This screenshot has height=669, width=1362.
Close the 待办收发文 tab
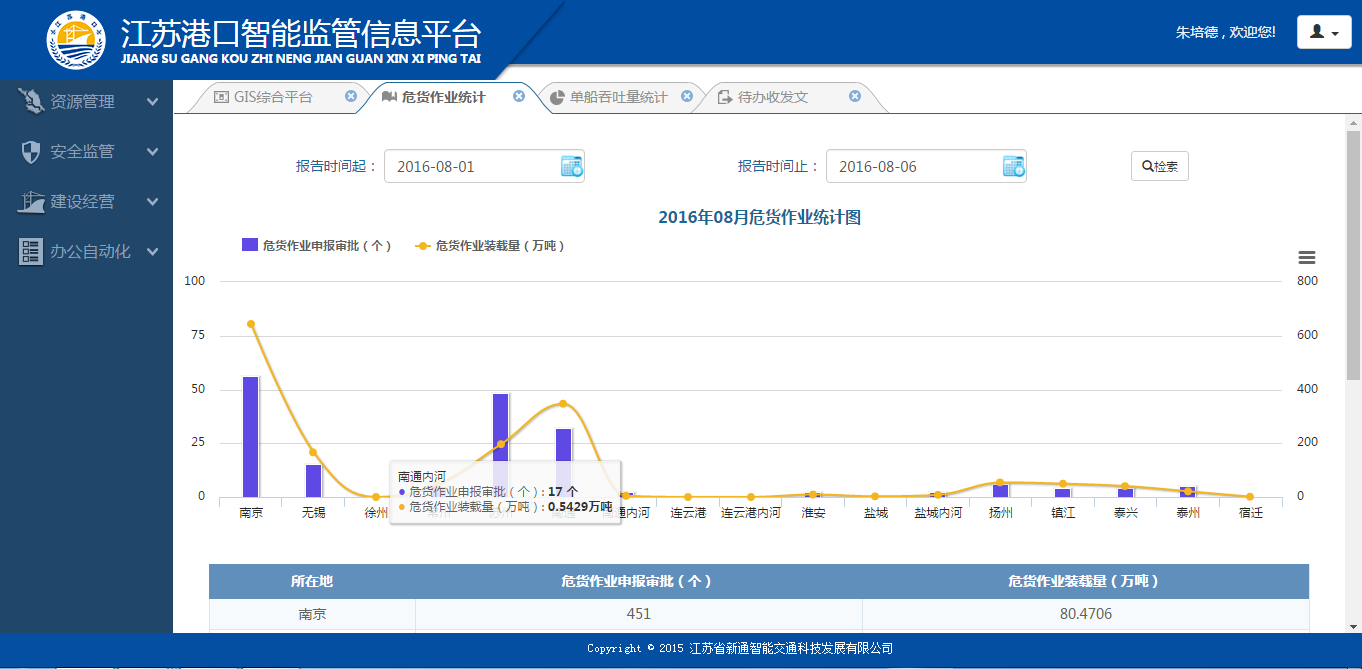pos(855,97)
